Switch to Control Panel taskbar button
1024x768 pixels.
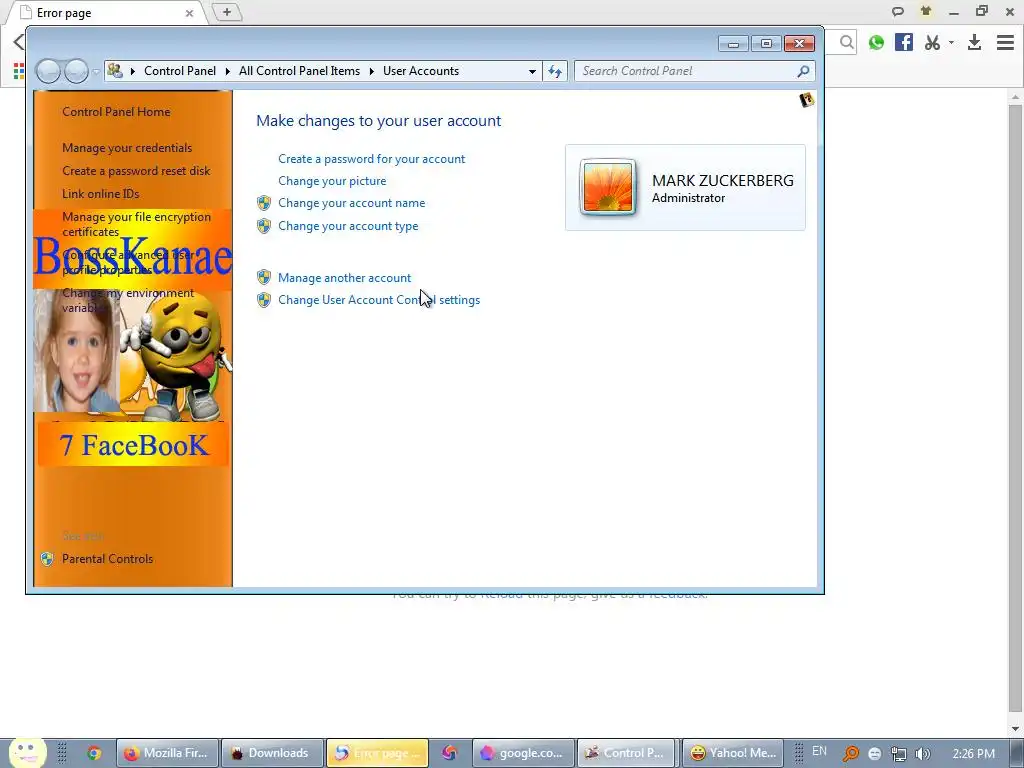627,753
